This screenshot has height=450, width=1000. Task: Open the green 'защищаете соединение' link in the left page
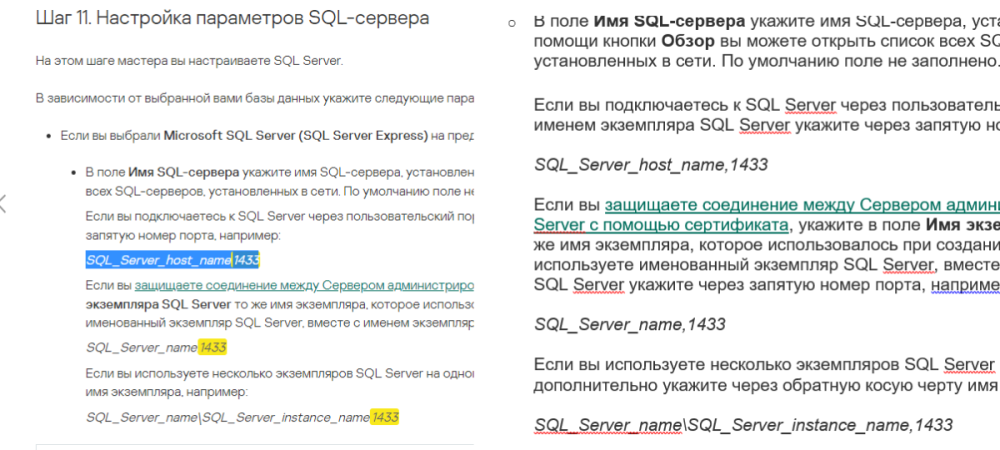click(x=304, y=284)
